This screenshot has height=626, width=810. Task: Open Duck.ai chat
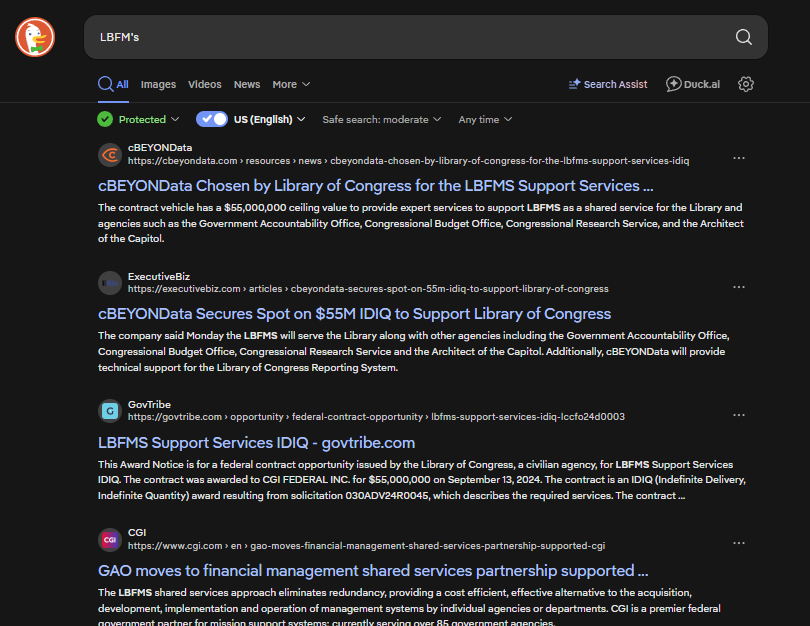[x=693, y=84]
